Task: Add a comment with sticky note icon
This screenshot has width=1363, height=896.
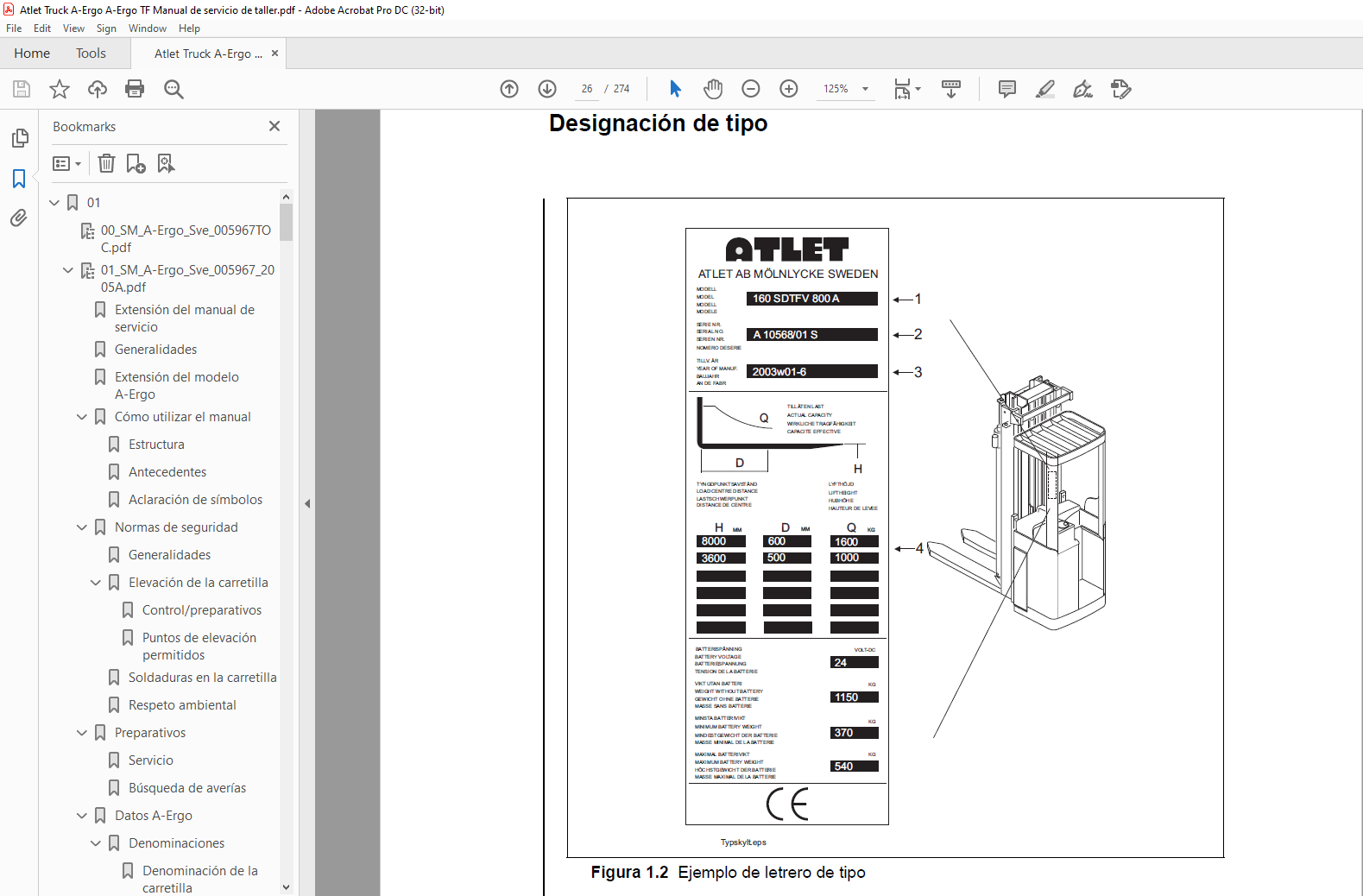Action: tap(1006, 89)
